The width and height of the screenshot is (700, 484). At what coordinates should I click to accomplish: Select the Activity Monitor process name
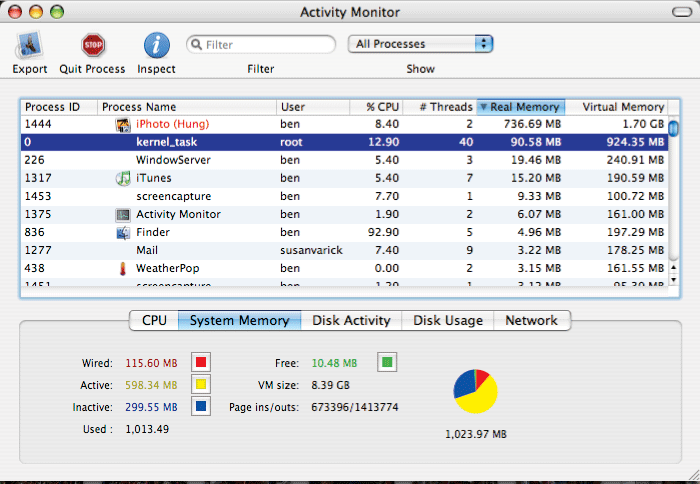click(178, 214)
